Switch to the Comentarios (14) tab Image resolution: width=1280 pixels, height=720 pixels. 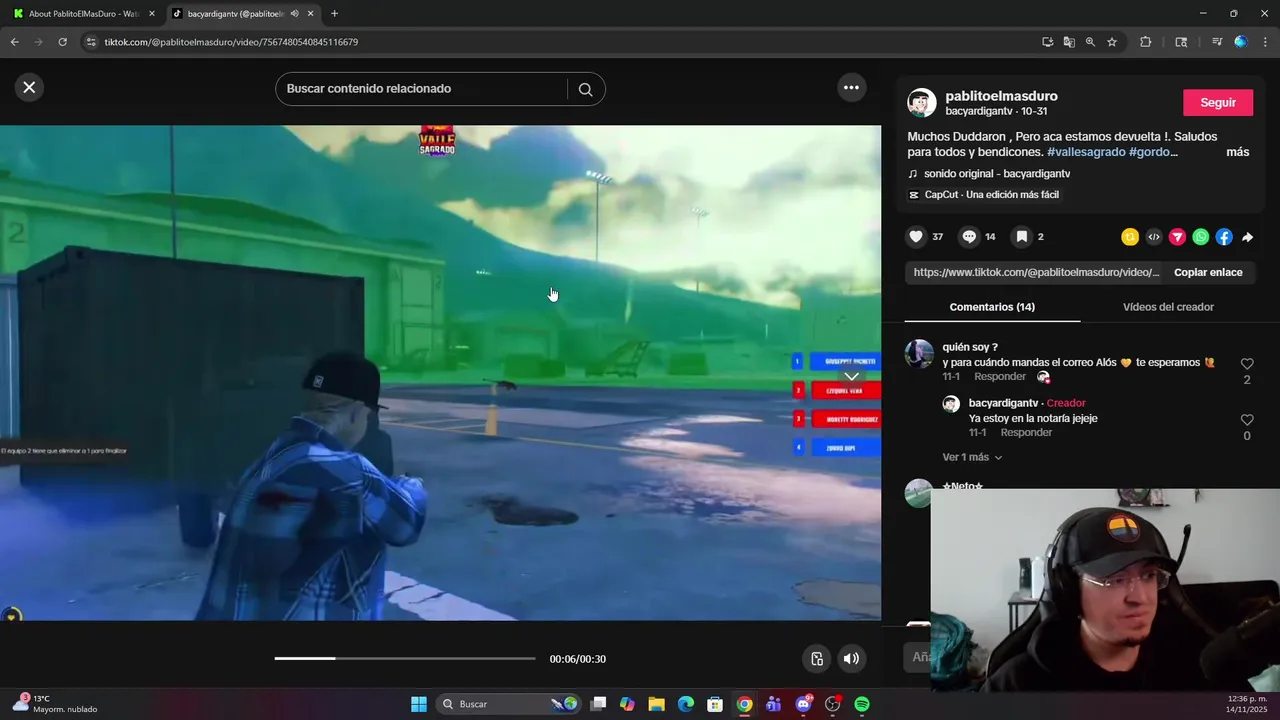point(992,307)
